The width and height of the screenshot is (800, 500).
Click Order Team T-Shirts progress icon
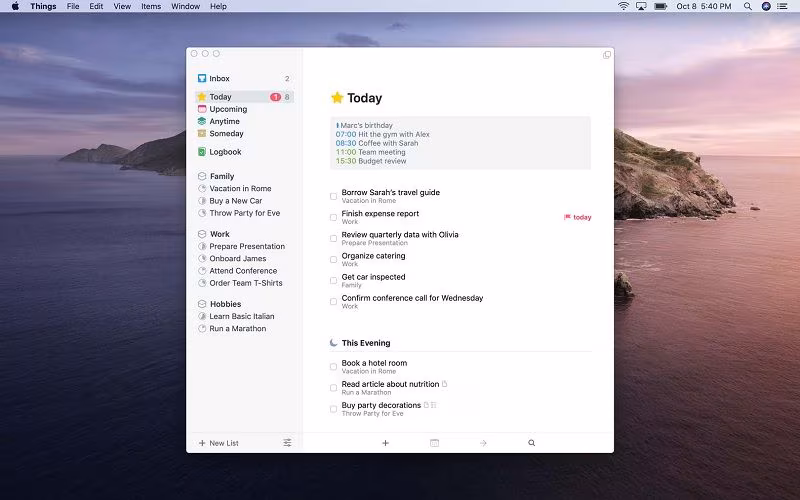[202, 283]
